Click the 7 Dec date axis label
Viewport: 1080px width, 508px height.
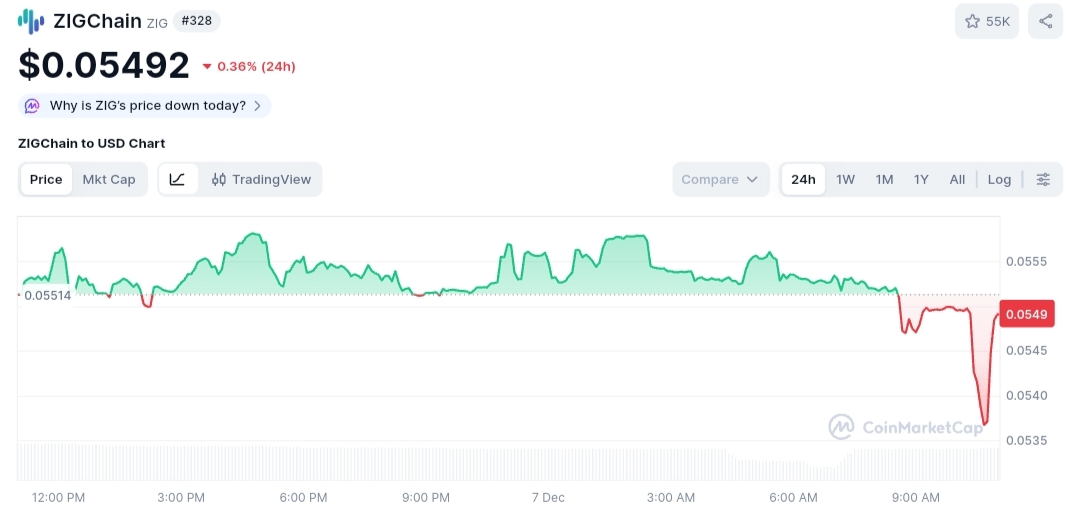pyautogui.click(x=548, y=498)
